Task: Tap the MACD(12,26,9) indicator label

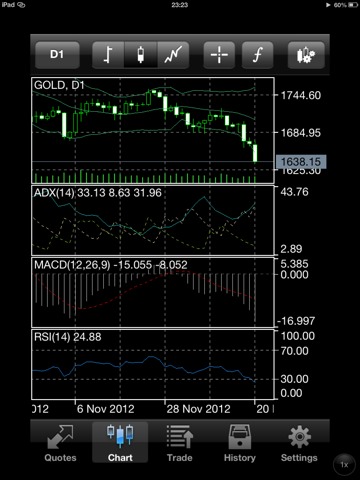Action: pos(72,265)
